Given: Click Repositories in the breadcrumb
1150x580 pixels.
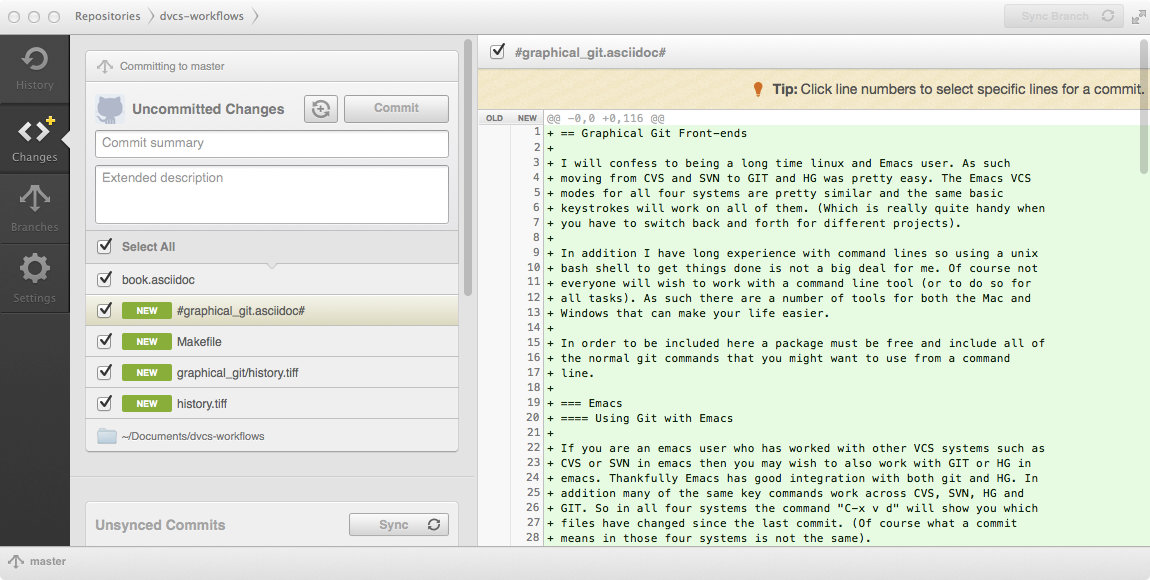Looking at the screenshot, I should (107, 16).
